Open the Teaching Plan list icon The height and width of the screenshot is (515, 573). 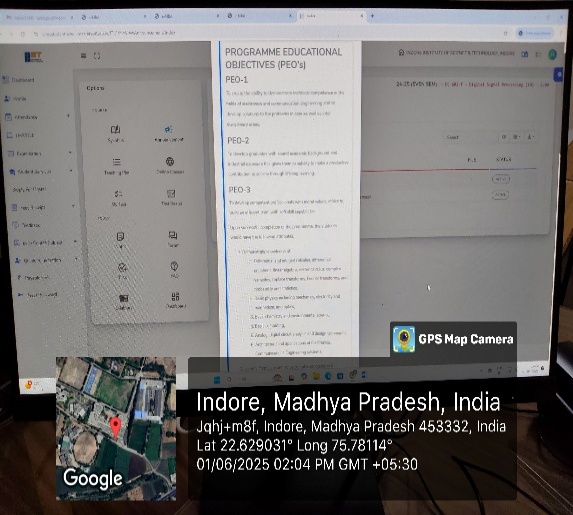pos(117,162)
